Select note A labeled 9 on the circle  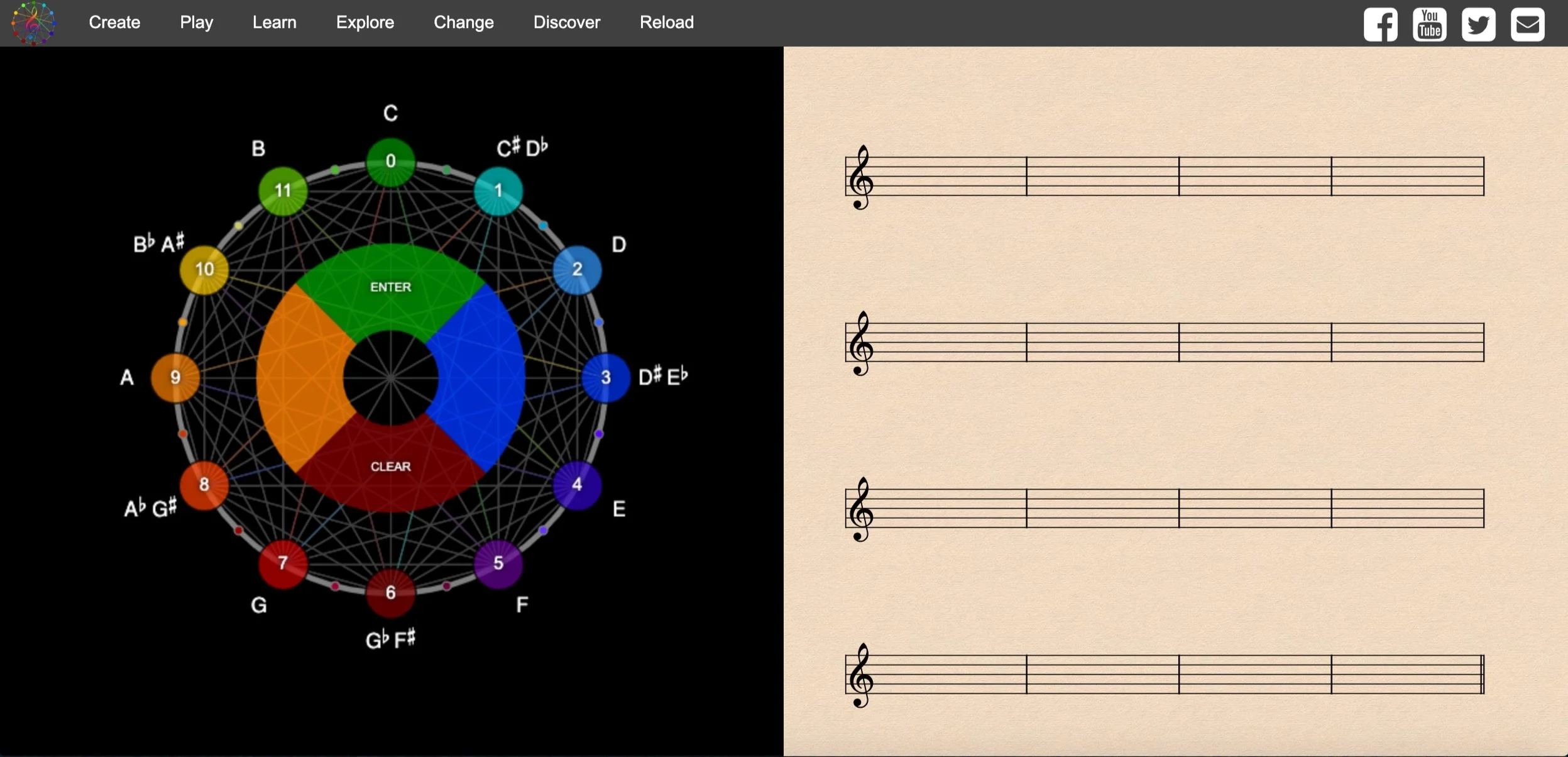point(175,377)
